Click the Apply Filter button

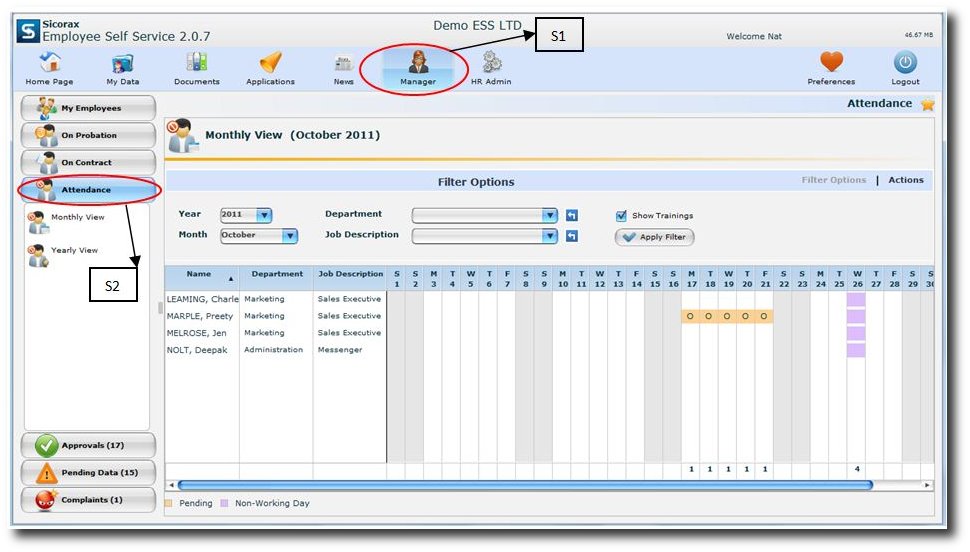point(654,238)
